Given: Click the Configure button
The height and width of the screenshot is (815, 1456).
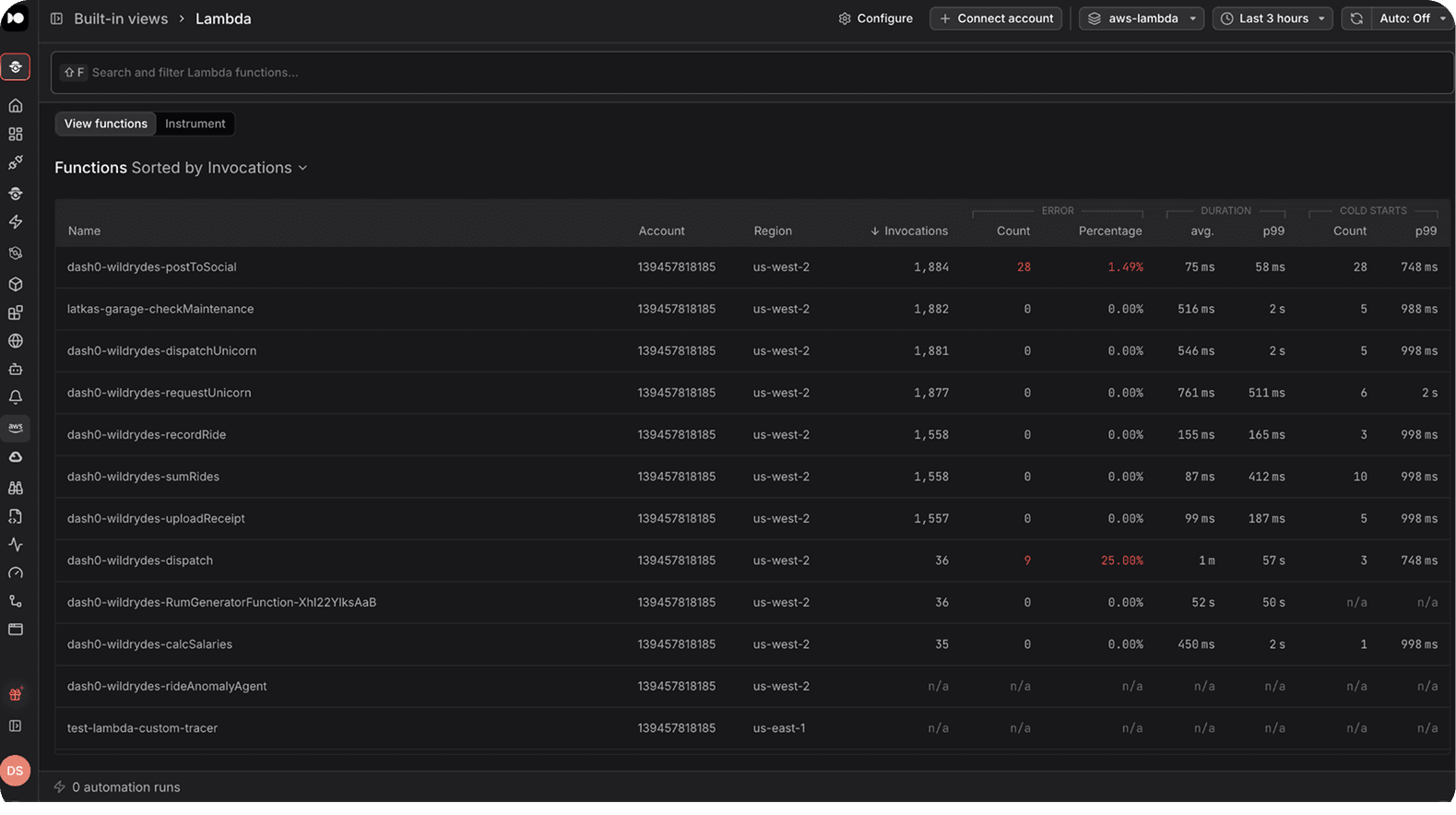Looking at the screenshot, I should point(875,18).
